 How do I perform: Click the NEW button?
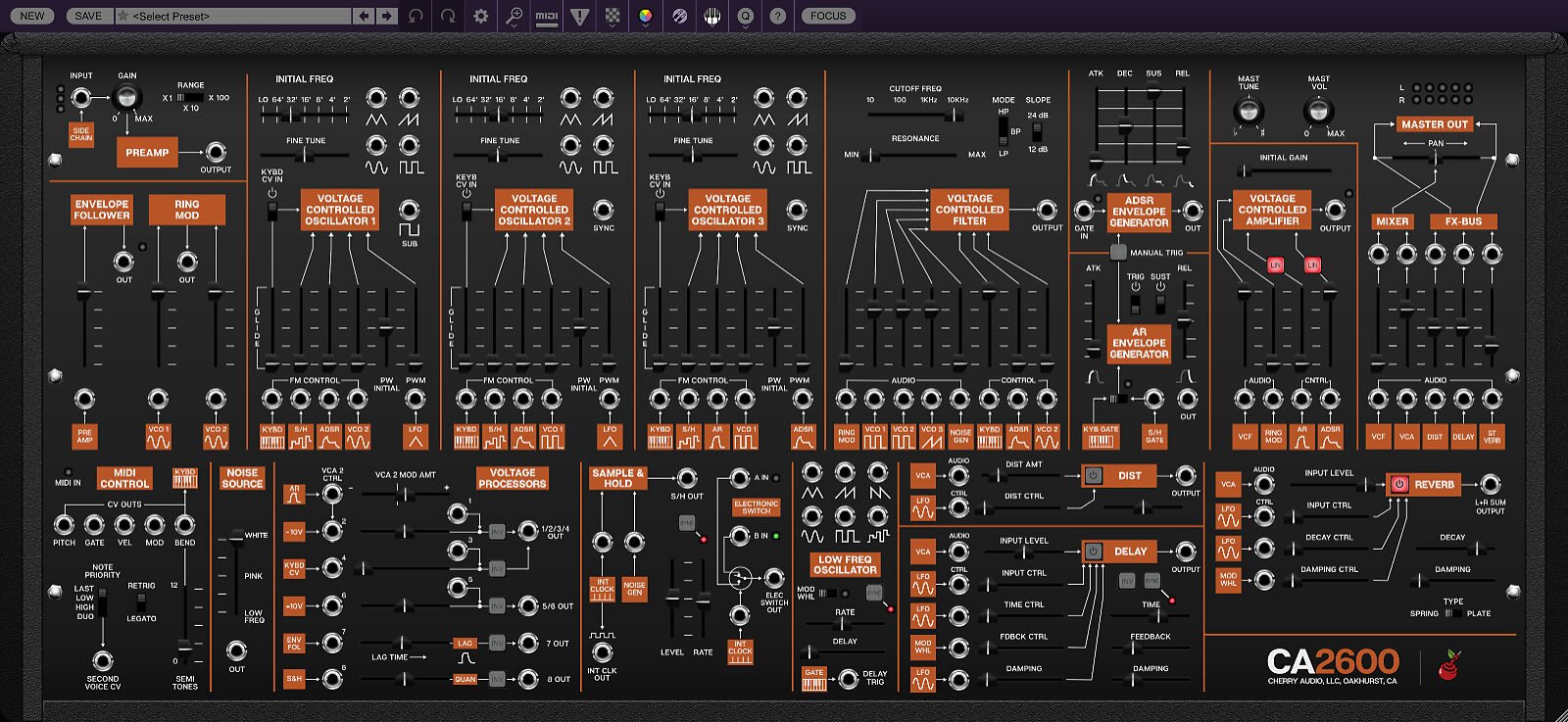click(x=32, y=16)
